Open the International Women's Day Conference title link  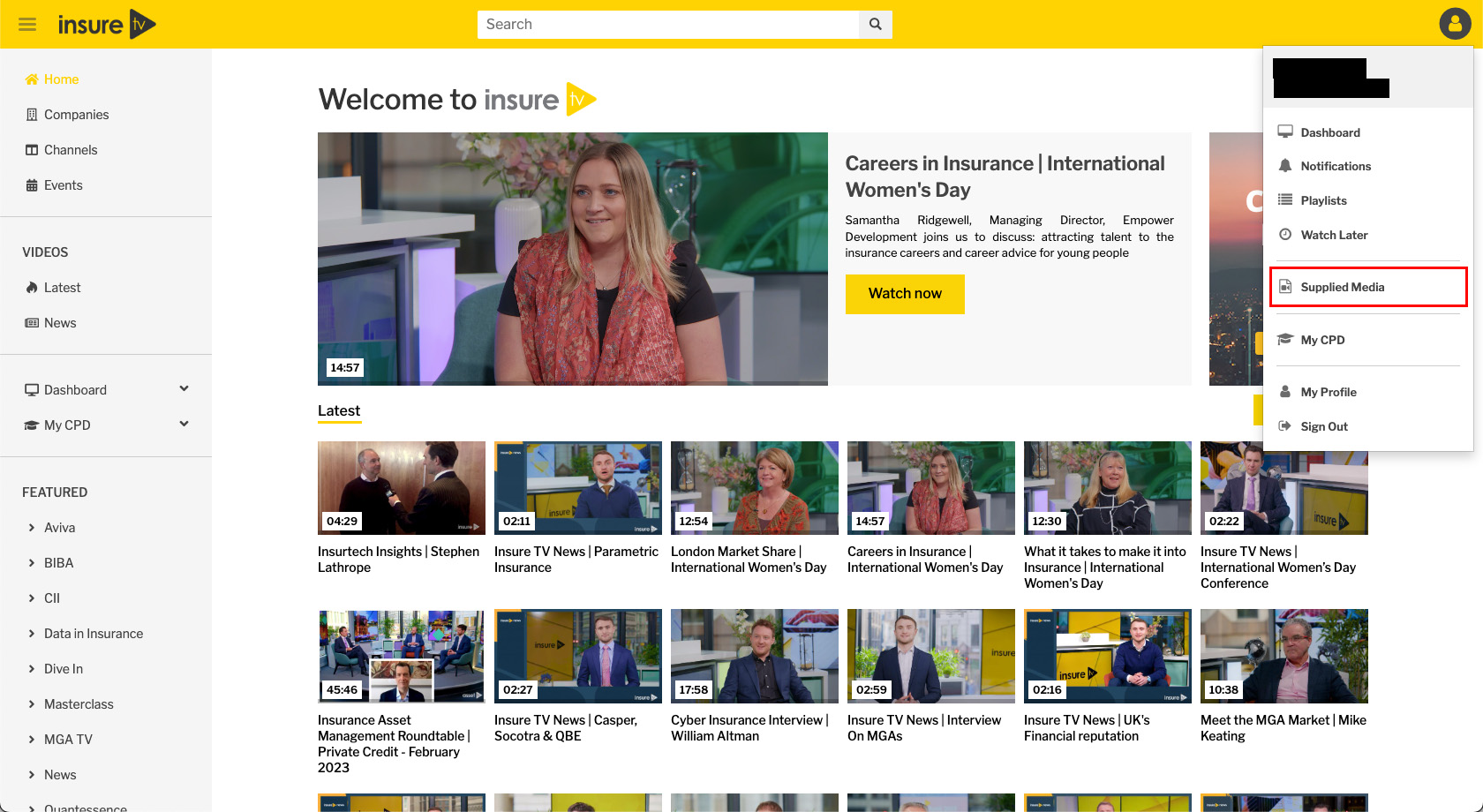pyautogui.click(x=1278, y=568)
